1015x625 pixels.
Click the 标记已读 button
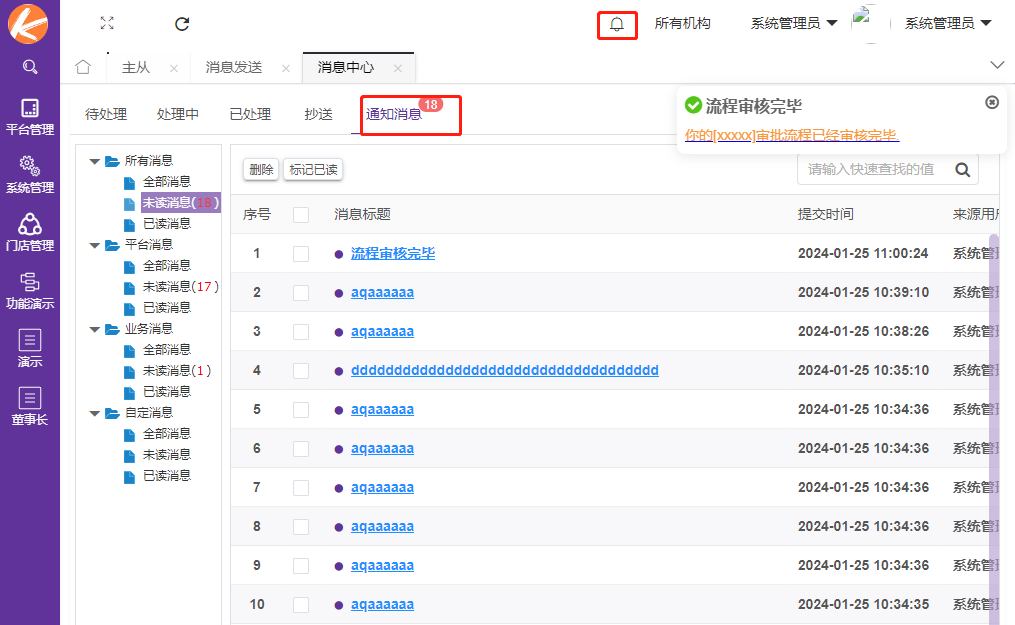pyautogui.click(x=313, y=170)
